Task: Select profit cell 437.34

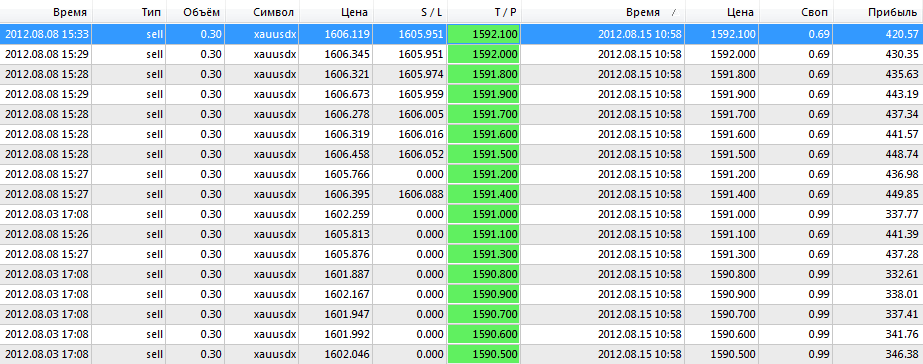Action: pyautogui.click(x=878, y=114)
